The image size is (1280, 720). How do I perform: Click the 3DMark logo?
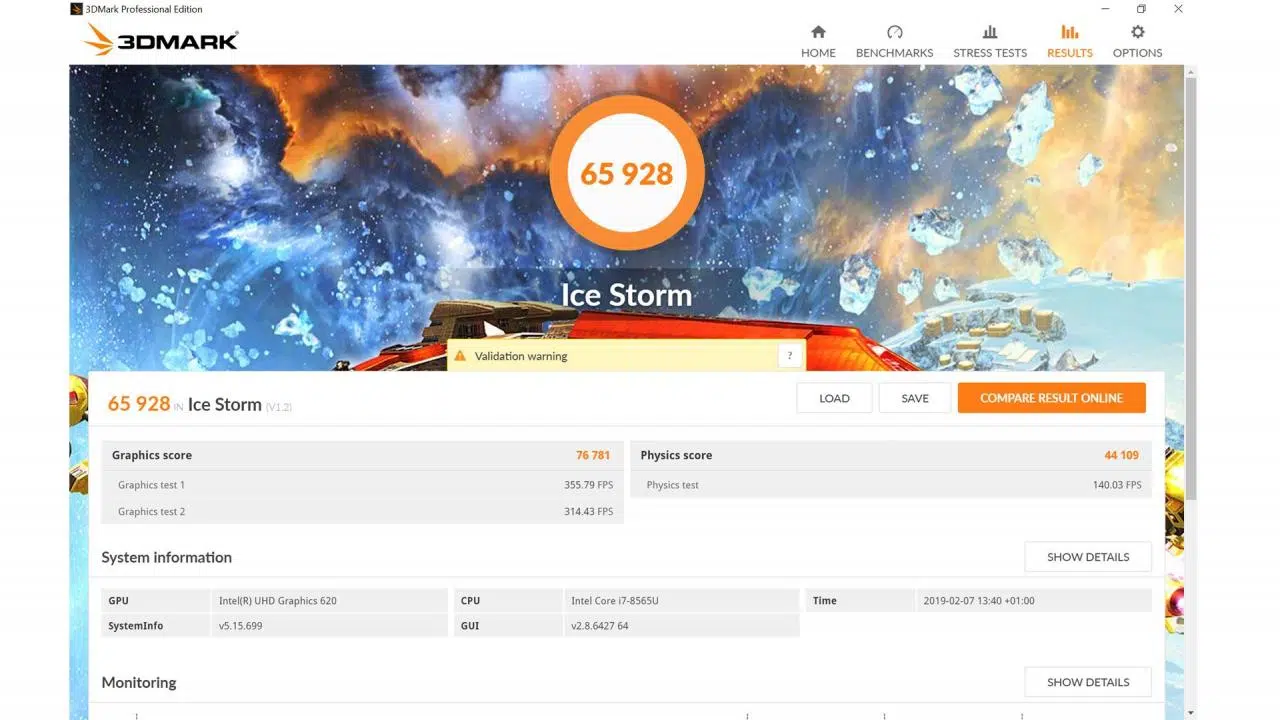point(161,41)
